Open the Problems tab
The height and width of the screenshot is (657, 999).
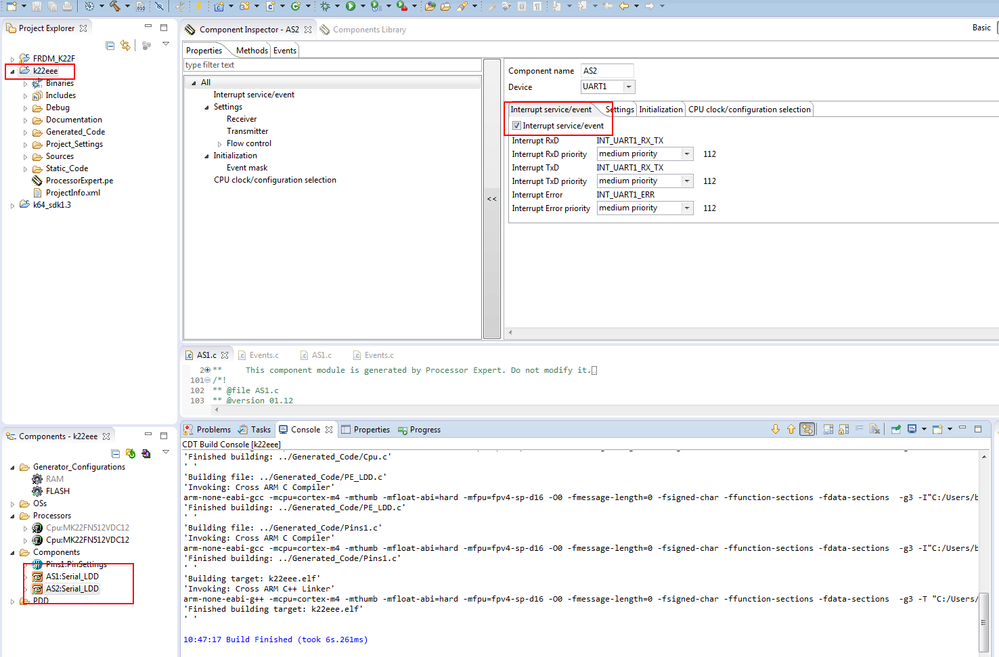207,430
